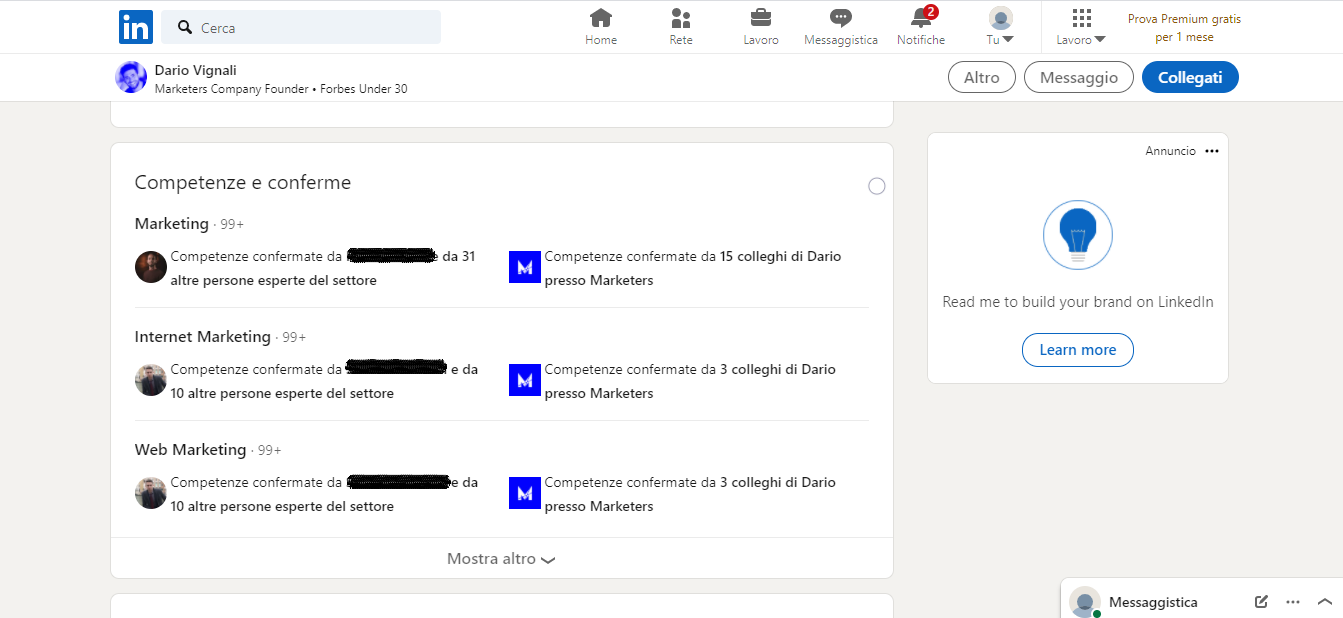The width and height of the screenshot is (1343, 618).
Task: Check the Notifiche bell icon
Action: [921, 18]
